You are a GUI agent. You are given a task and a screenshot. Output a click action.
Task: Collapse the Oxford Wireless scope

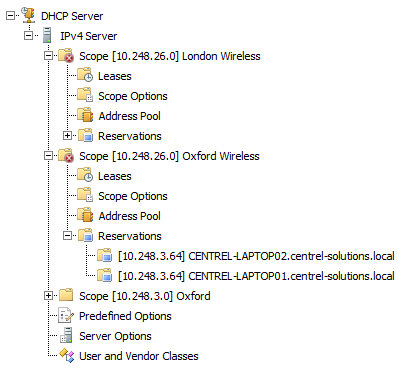tap(48, 155)
